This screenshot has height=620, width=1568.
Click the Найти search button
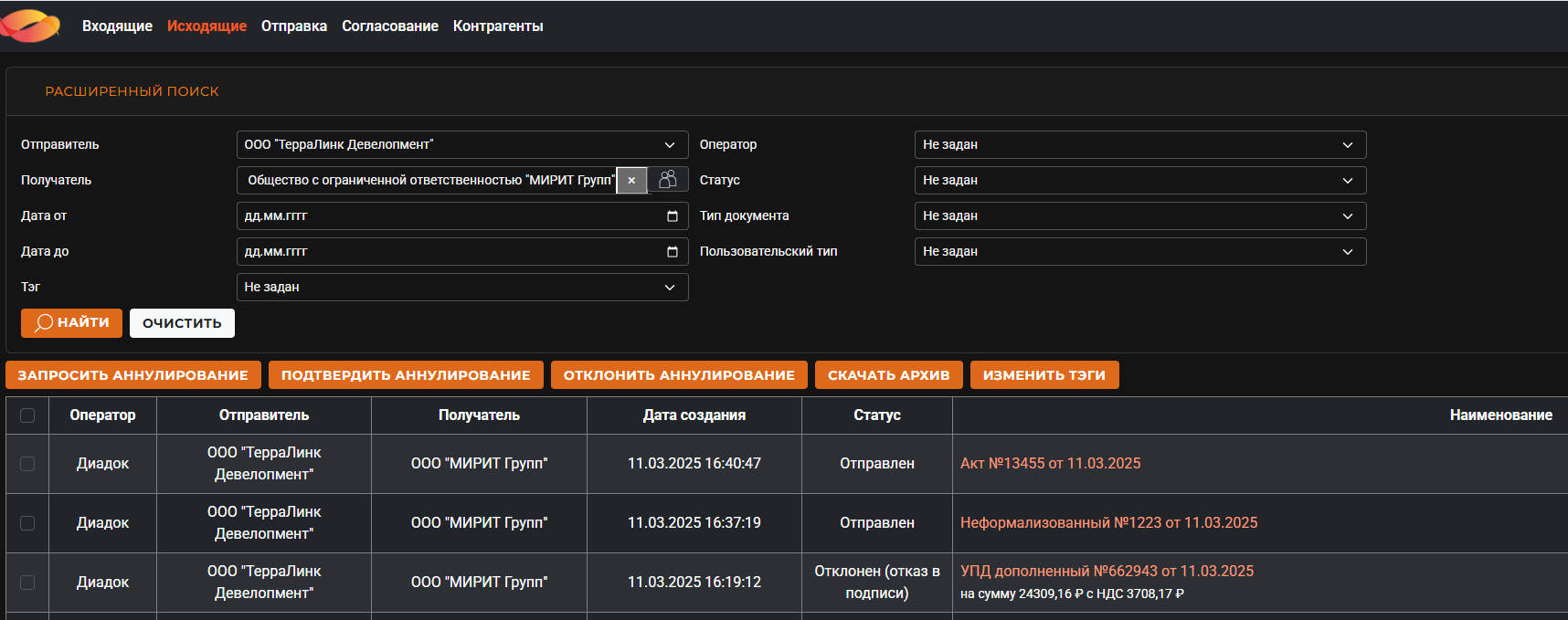point(71,323)
